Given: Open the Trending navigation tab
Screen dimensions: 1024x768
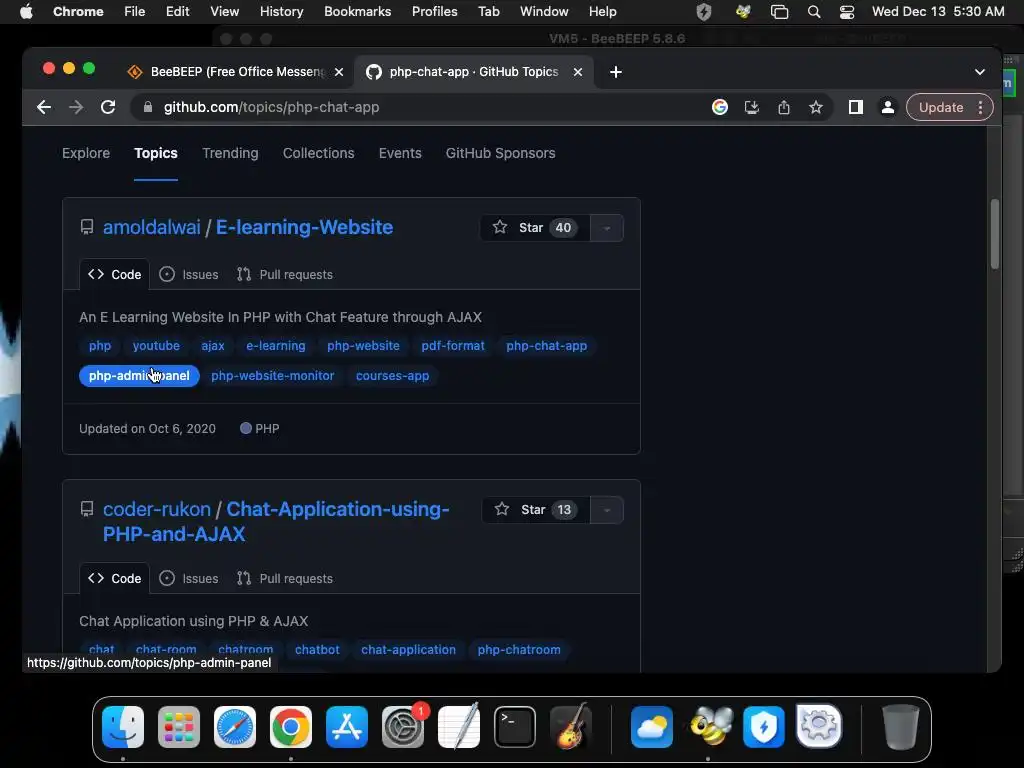Looking at the screenshot, I should (231, 153).
